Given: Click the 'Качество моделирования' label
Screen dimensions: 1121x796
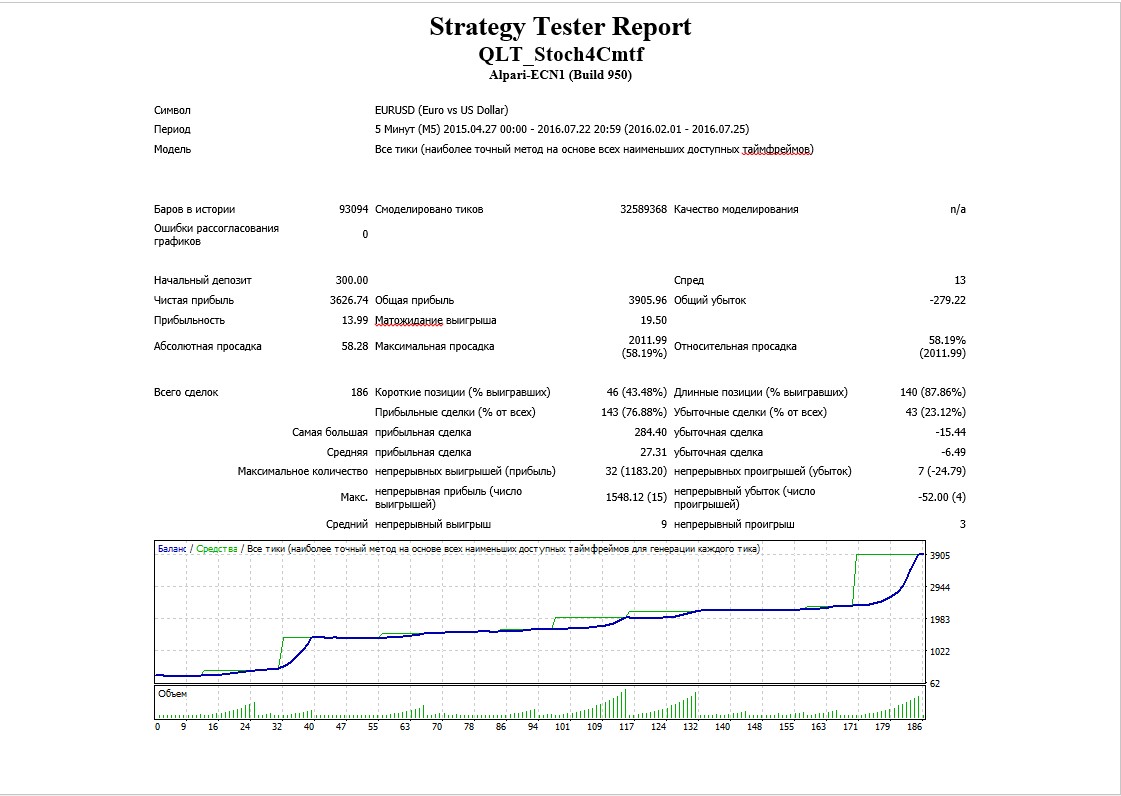Looking at the screenshot, I should [x=736, y=210].
